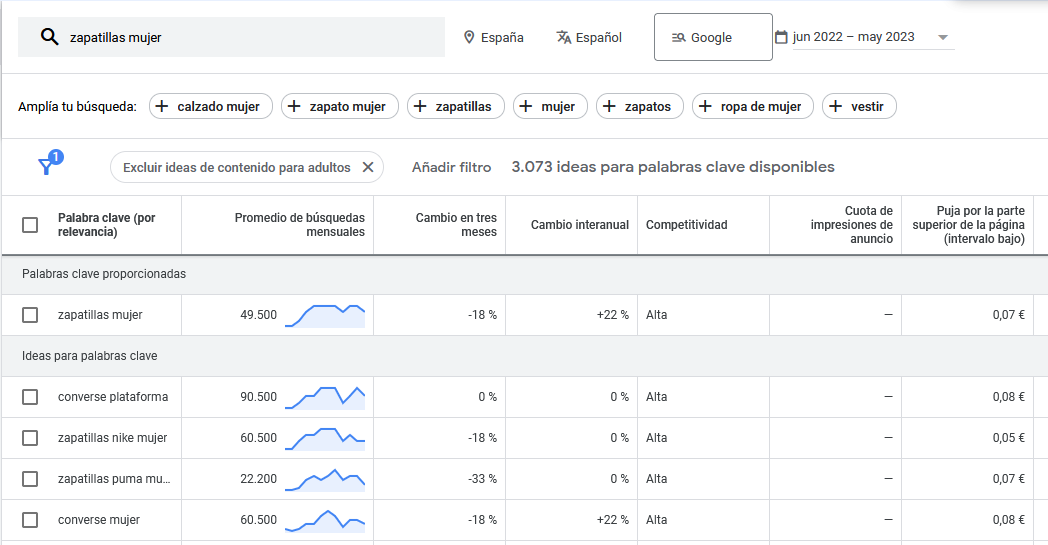Sort by Cambio interanual column header
The width and height of the screenshot is (1048, 545).
point(579,225)
